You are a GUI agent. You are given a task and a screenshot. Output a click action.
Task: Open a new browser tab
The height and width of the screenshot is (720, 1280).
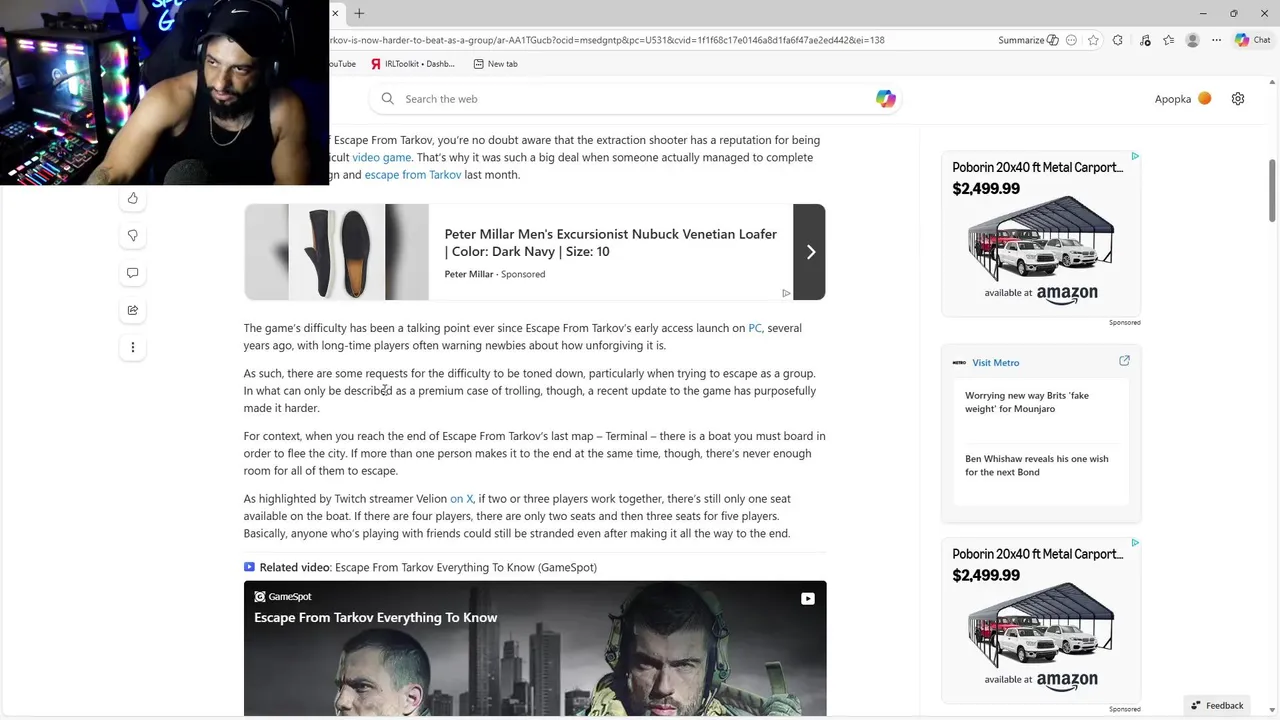pos(359,13)
